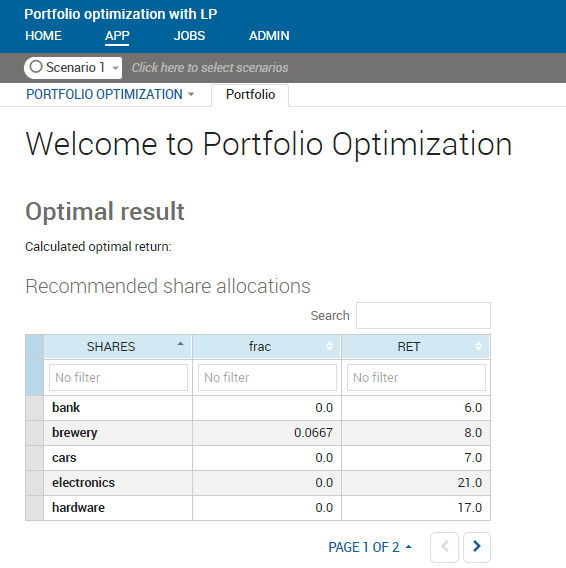
Task: Select the Scenario 1 circle indicator
Action: coord(36,67)
